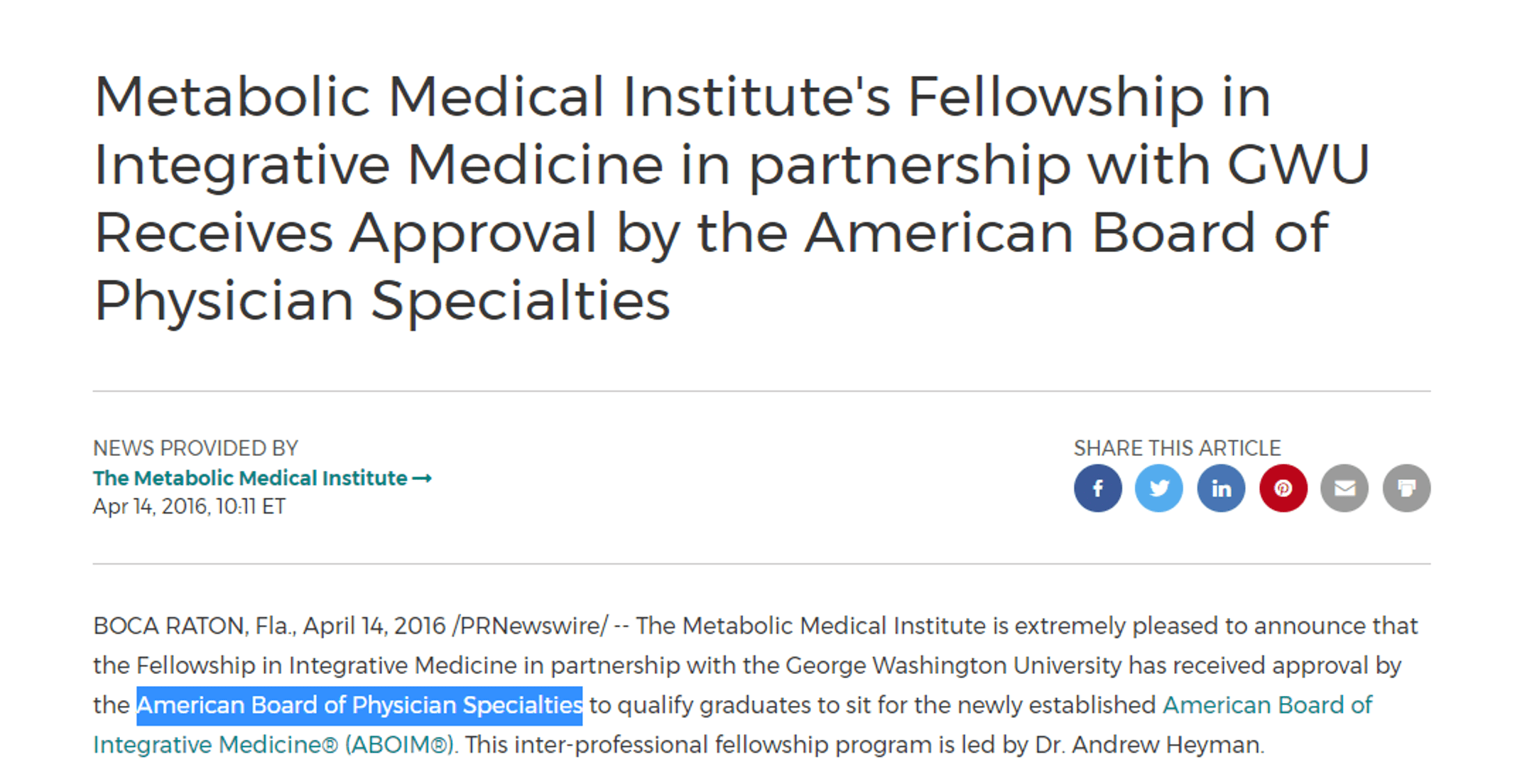Click the "SHARE THIS ARTICLE" heading
Image resolution: width=1532 pixels, height=784 pixels.
point(1177,448)
